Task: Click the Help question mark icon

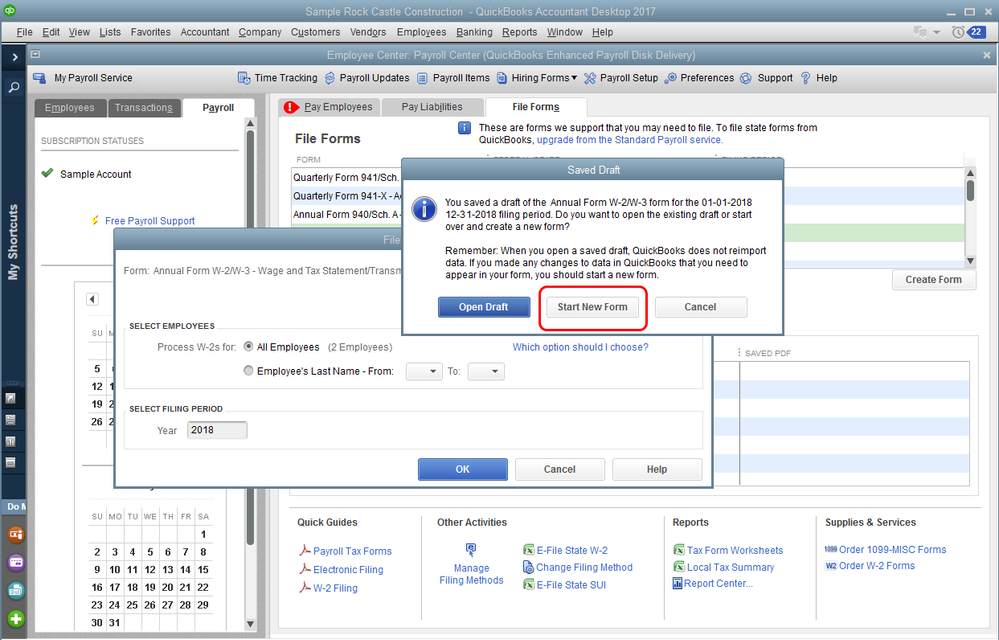Action: (805, 78)
